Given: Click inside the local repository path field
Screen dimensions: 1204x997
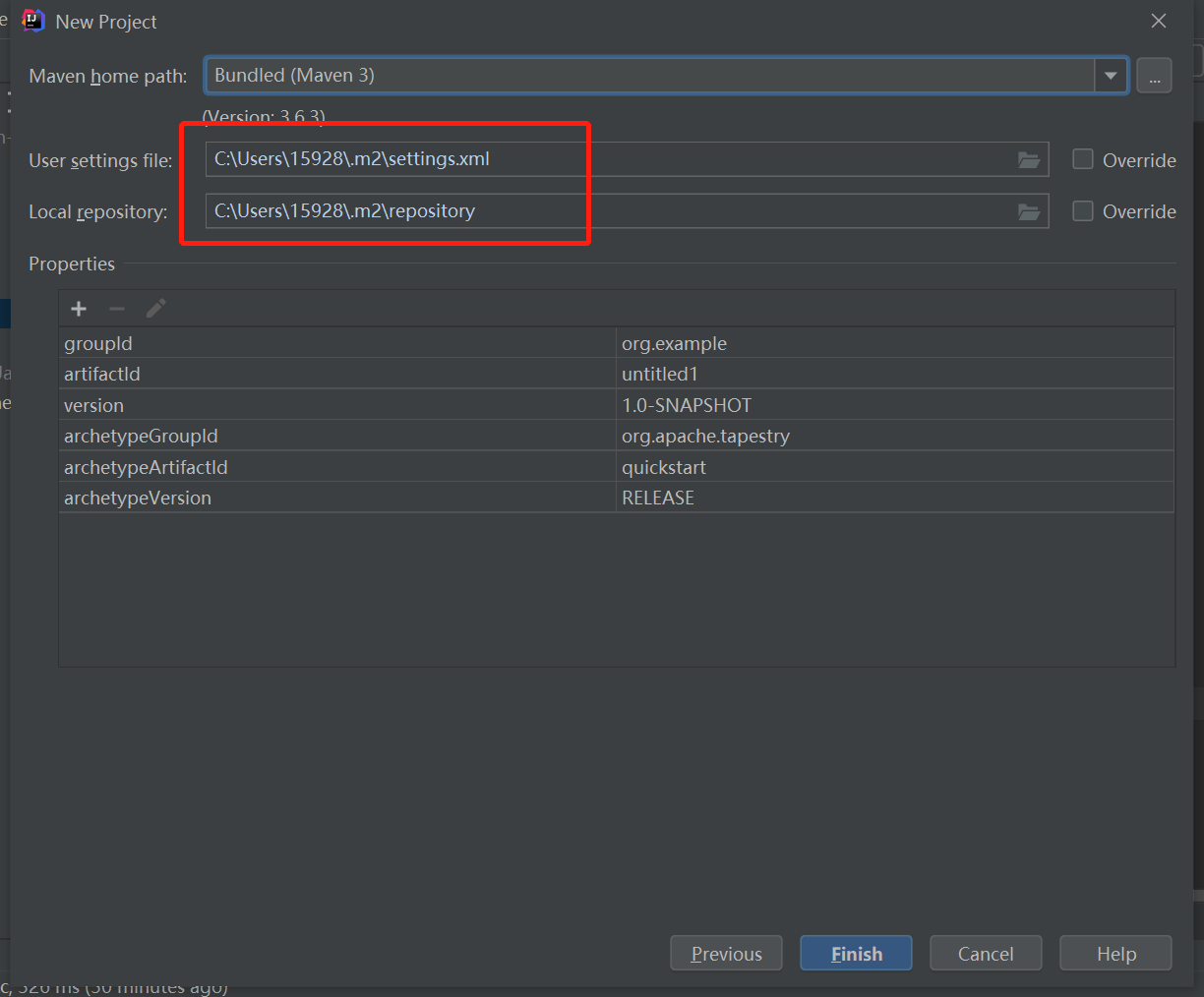Looking at the screenshot, I should [x=492, y=211].
